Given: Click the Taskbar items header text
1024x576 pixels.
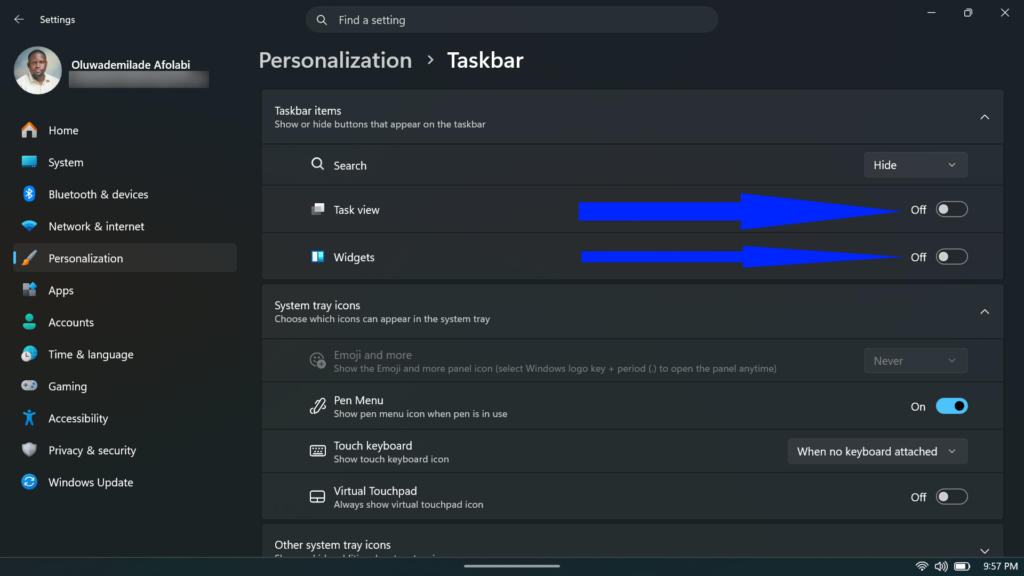Looking at the screenshot, I should click(x=308, y=110).
